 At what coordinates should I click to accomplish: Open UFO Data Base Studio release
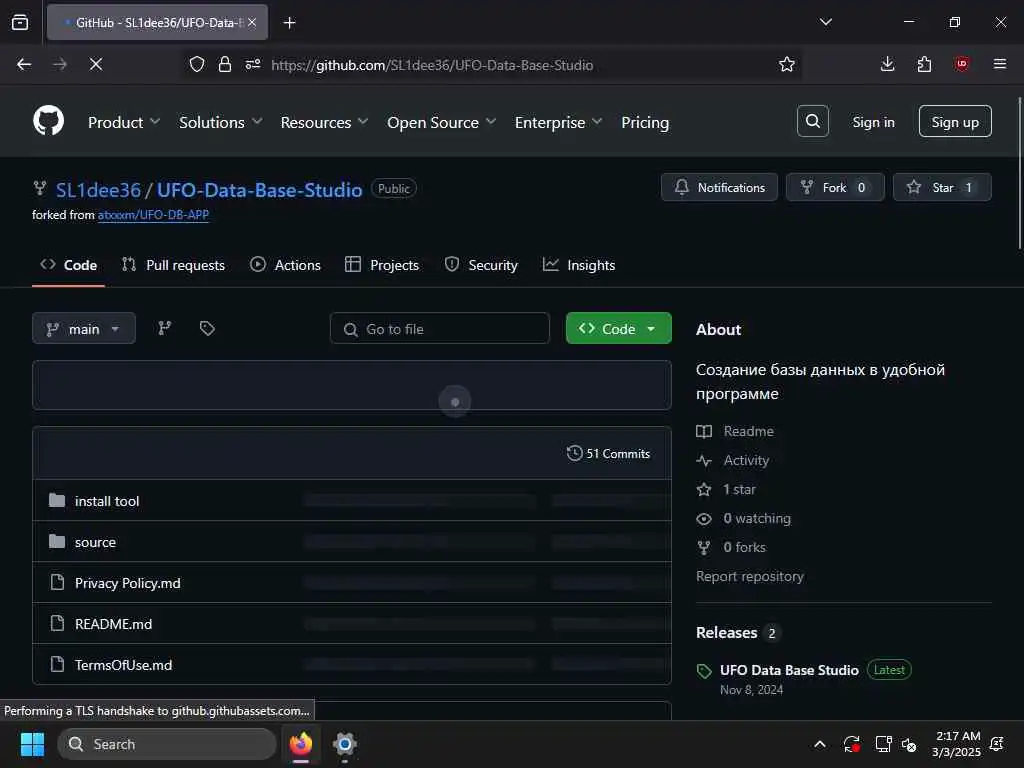coord(789,670)
